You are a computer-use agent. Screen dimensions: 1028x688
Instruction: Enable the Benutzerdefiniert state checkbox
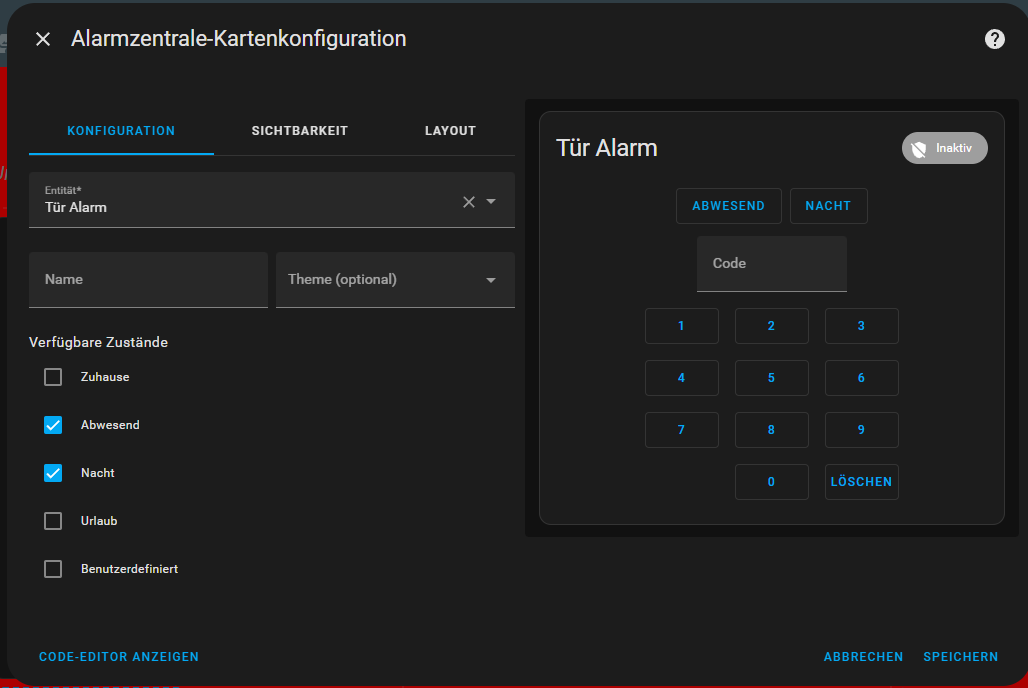click(53, 569)
